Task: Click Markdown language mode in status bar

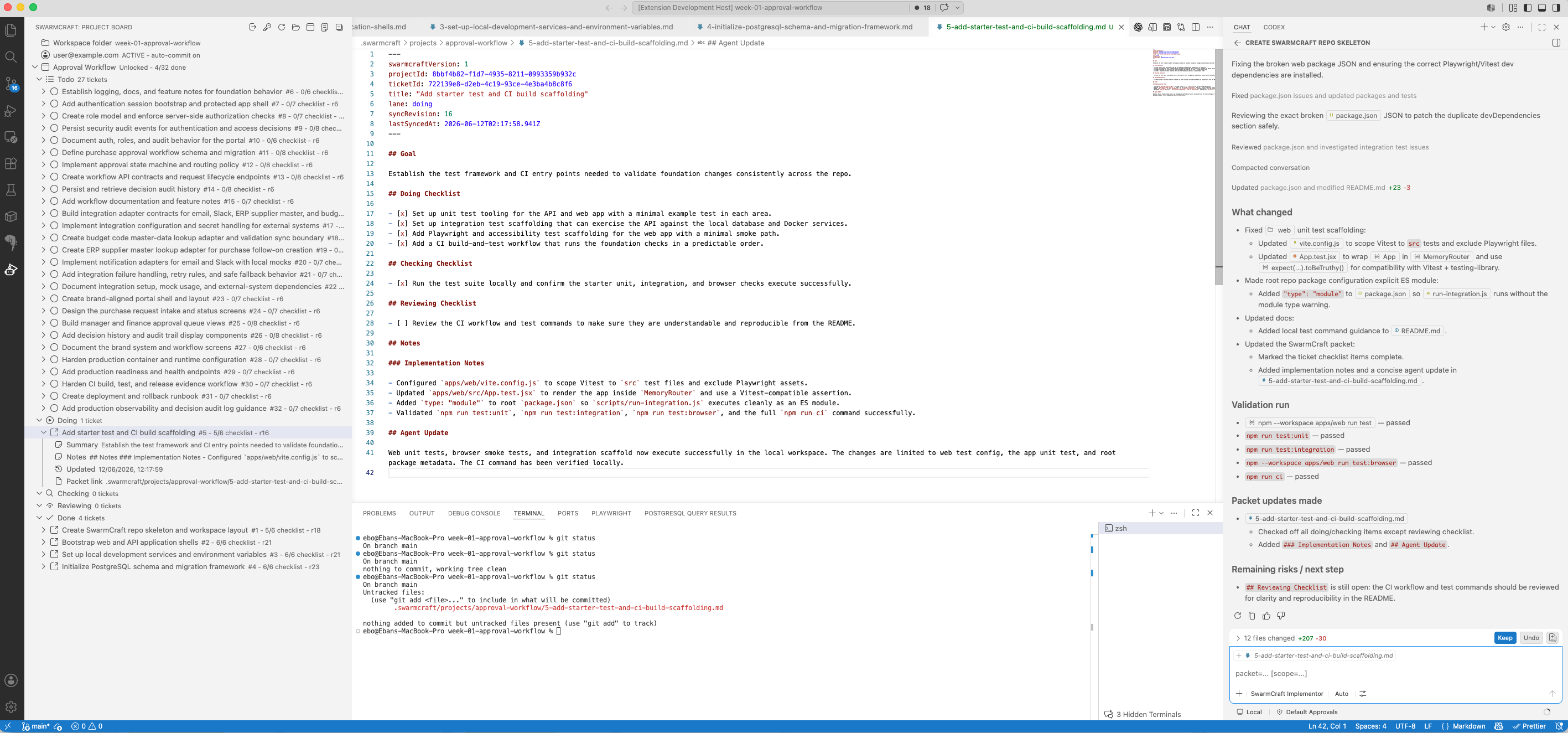Action: (1469, 726)
